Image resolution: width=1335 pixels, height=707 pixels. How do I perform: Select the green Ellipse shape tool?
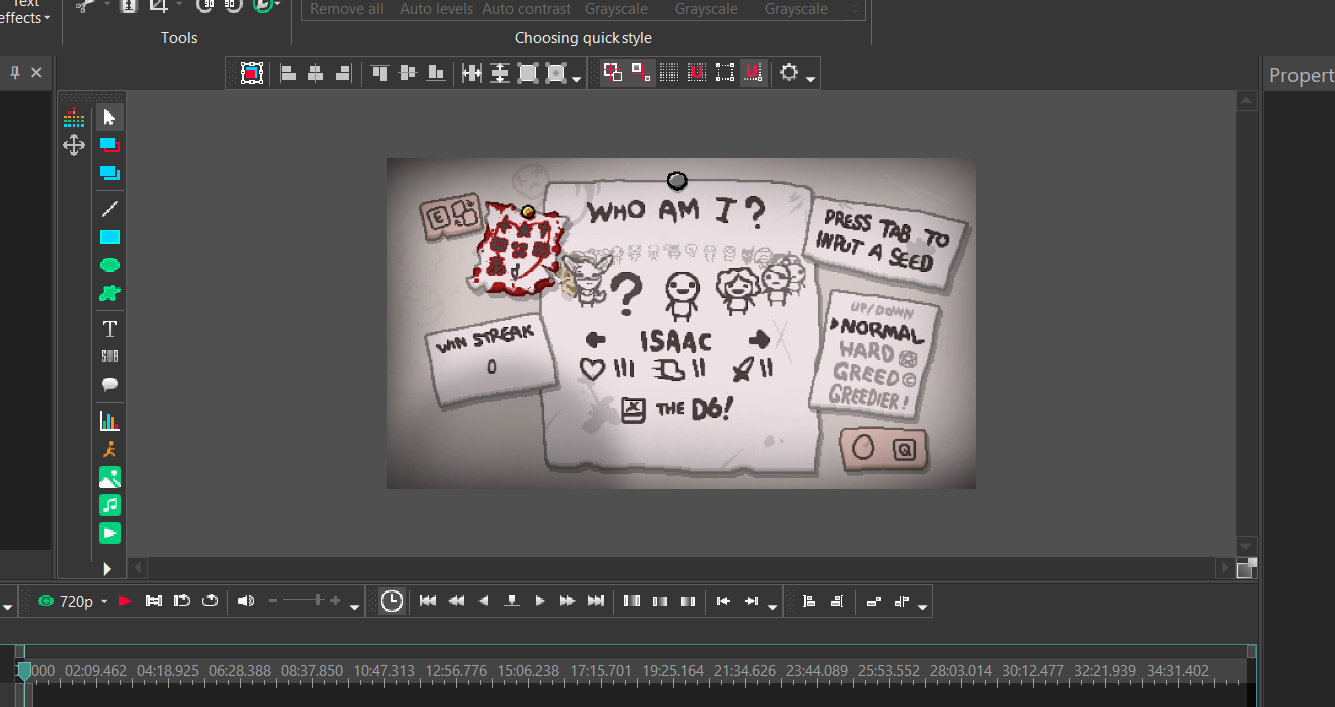[x=110, y=265]
